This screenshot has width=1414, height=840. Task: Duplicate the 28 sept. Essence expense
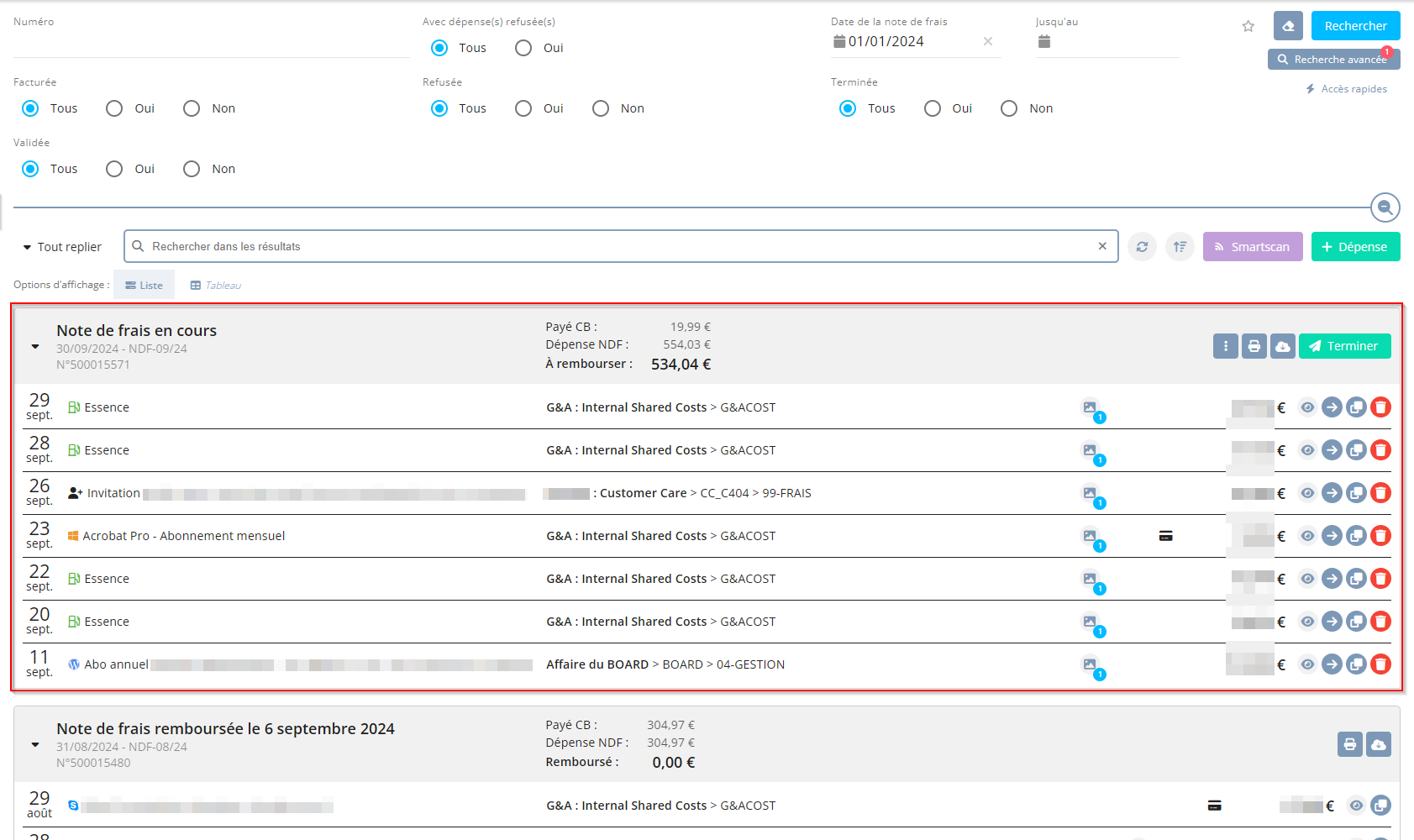tap(1356, 450)
